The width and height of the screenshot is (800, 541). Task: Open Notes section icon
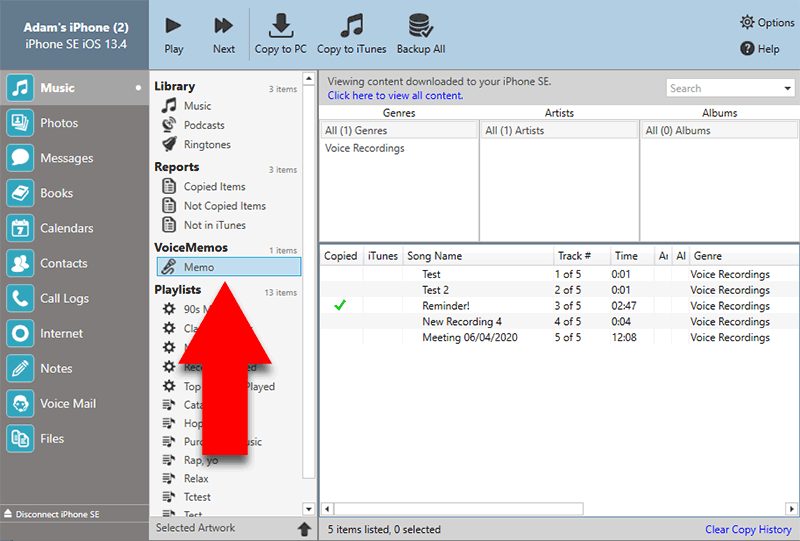point(20,368)
